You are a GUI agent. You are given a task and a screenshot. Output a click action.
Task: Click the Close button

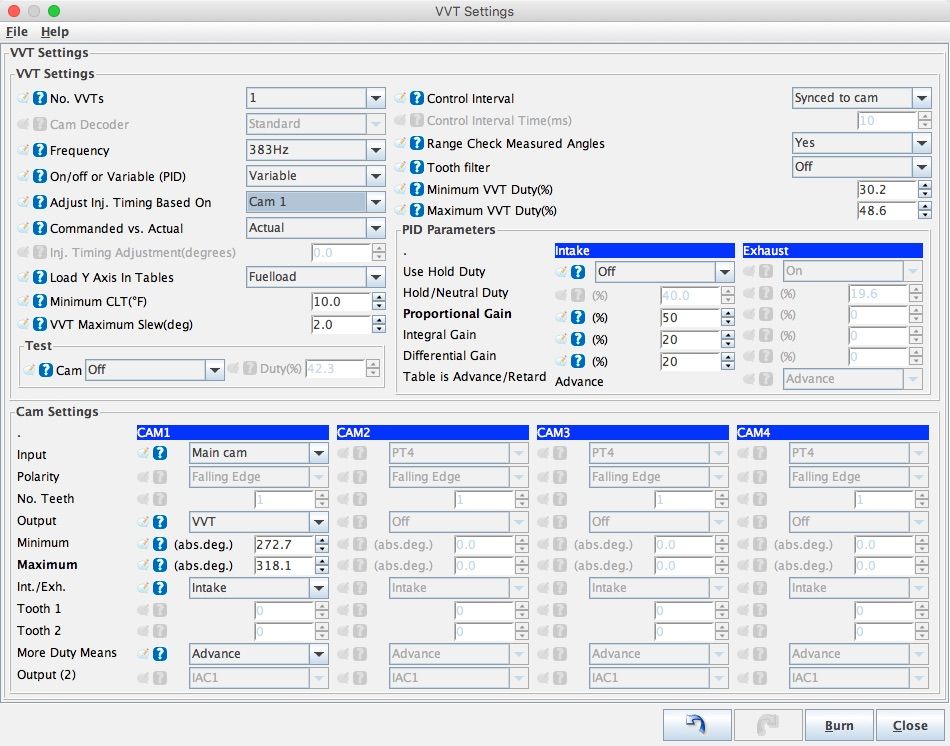[909, 725]
